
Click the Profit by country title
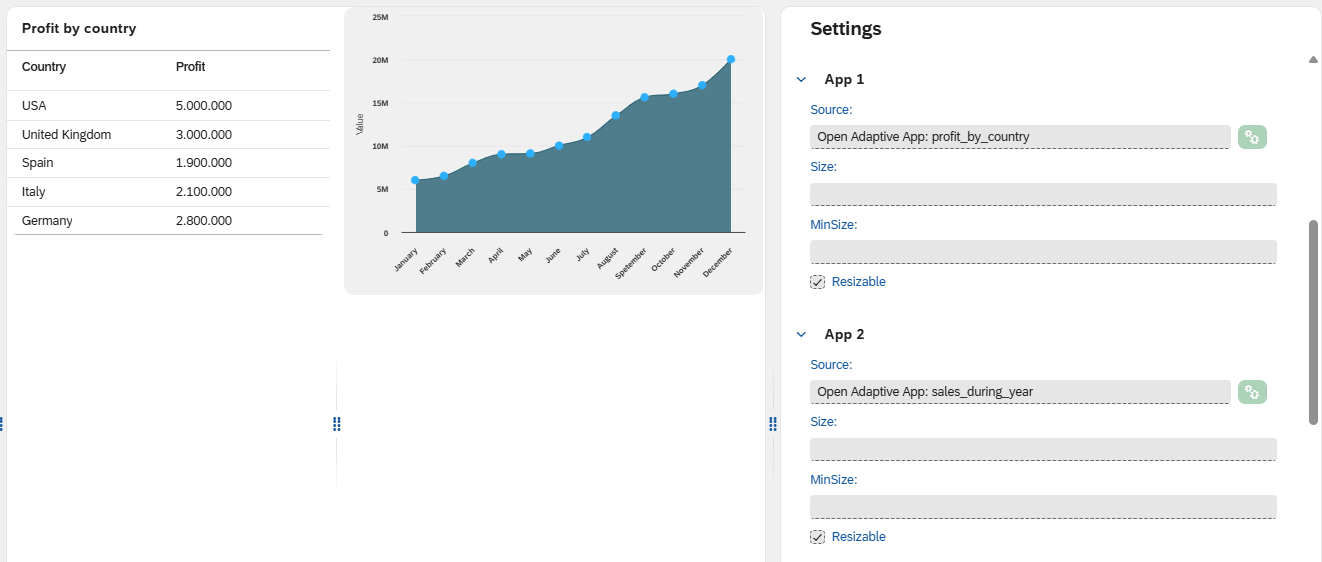79,28
